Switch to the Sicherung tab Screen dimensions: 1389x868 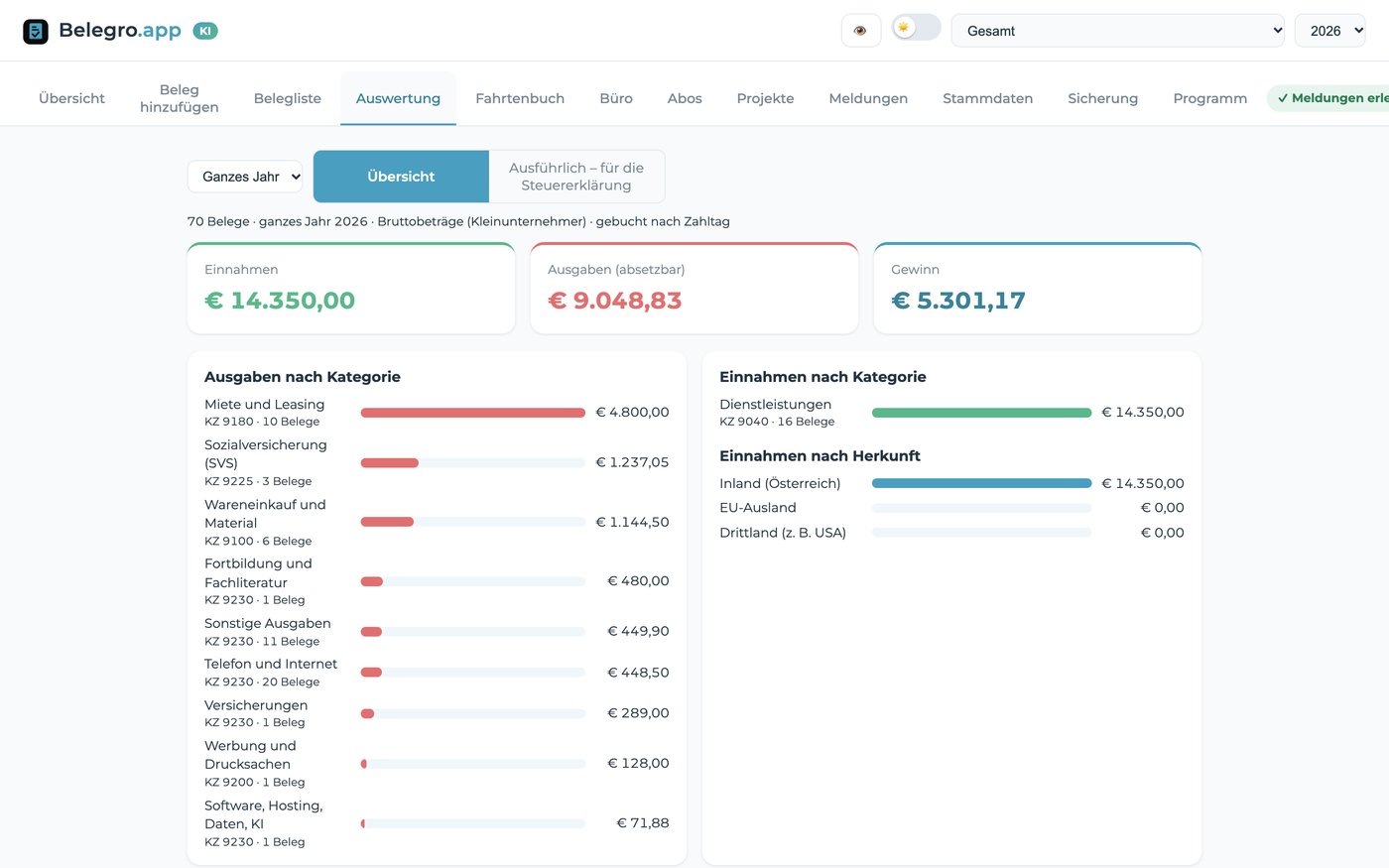coord(1102,98)
